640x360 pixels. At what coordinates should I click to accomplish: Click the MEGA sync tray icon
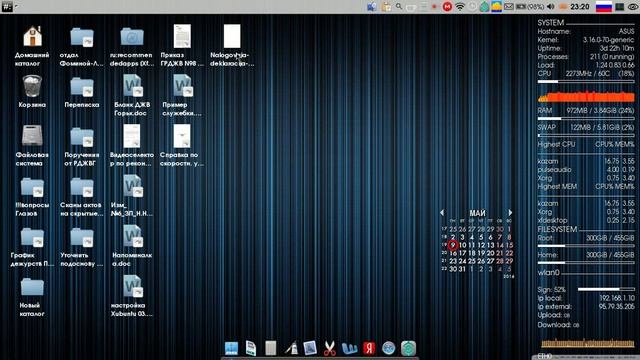coord(447,7)
